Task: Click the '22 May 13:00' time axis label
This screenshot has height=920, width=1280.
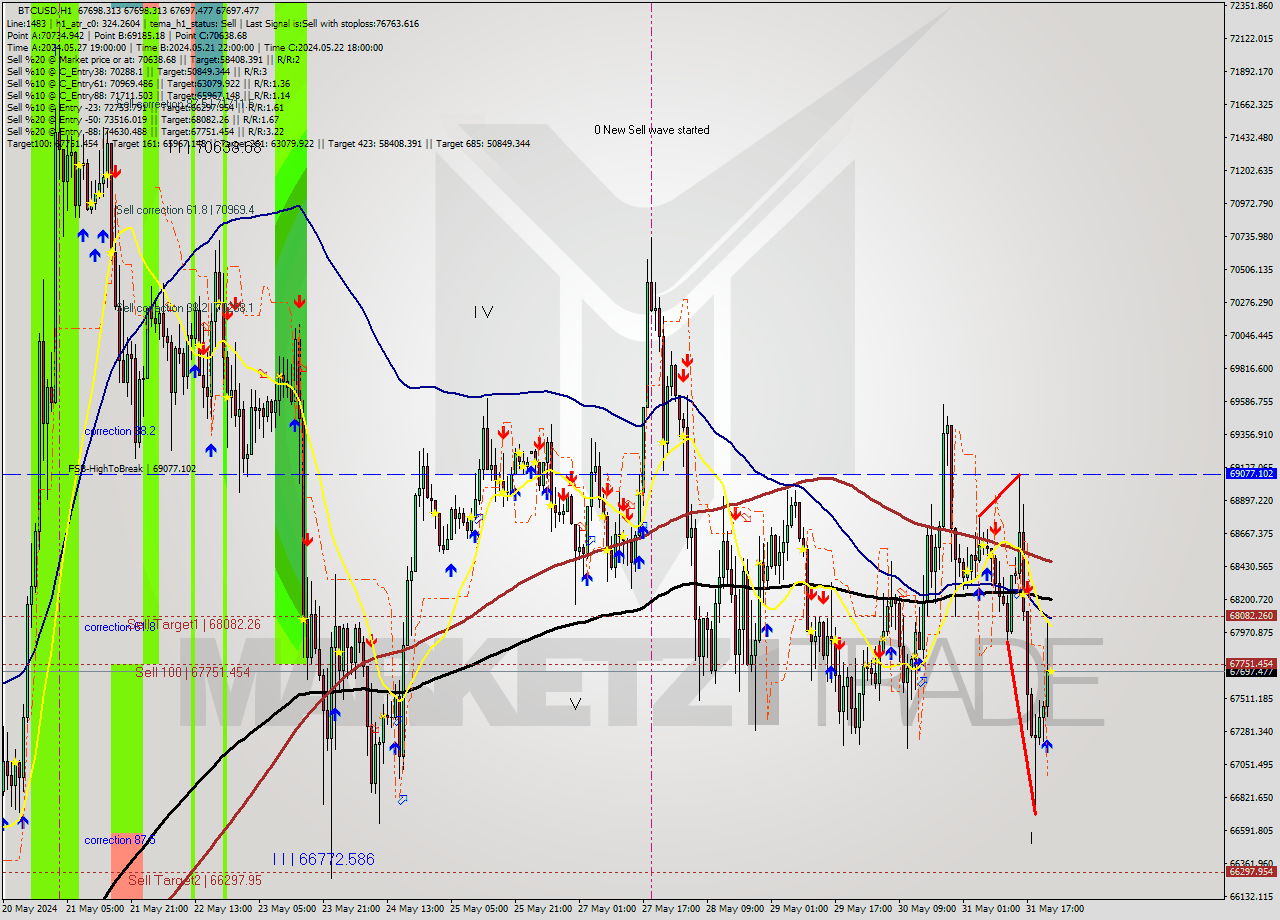Action: [x=223, y=909]
